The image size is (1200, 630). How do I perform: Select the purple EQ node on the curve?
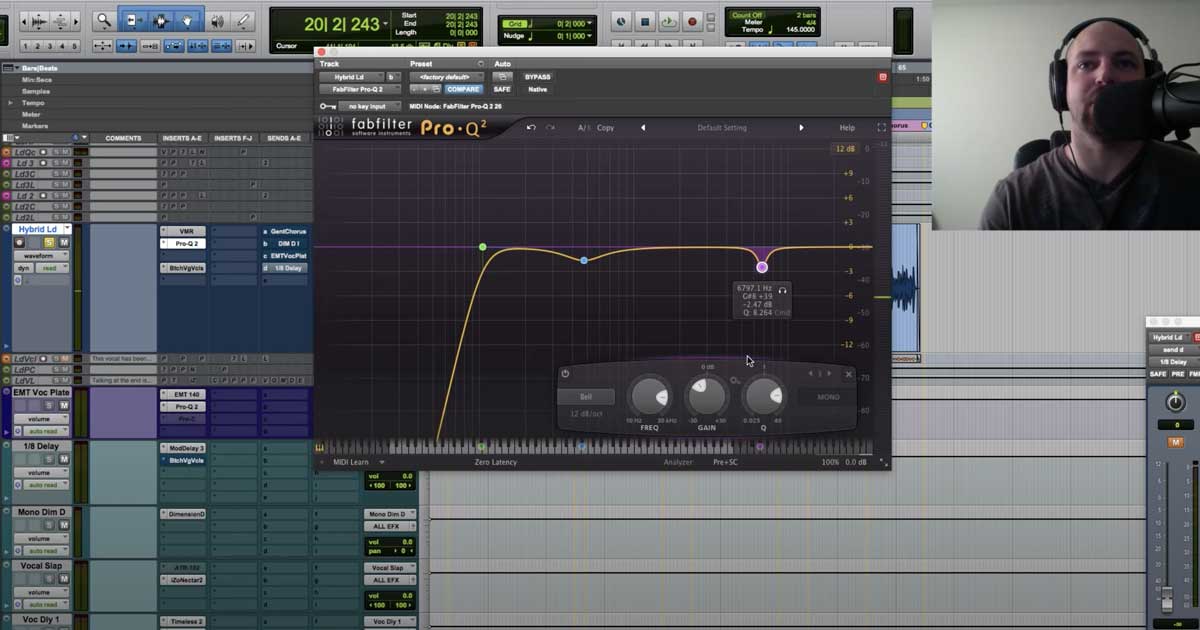[762, 266]
